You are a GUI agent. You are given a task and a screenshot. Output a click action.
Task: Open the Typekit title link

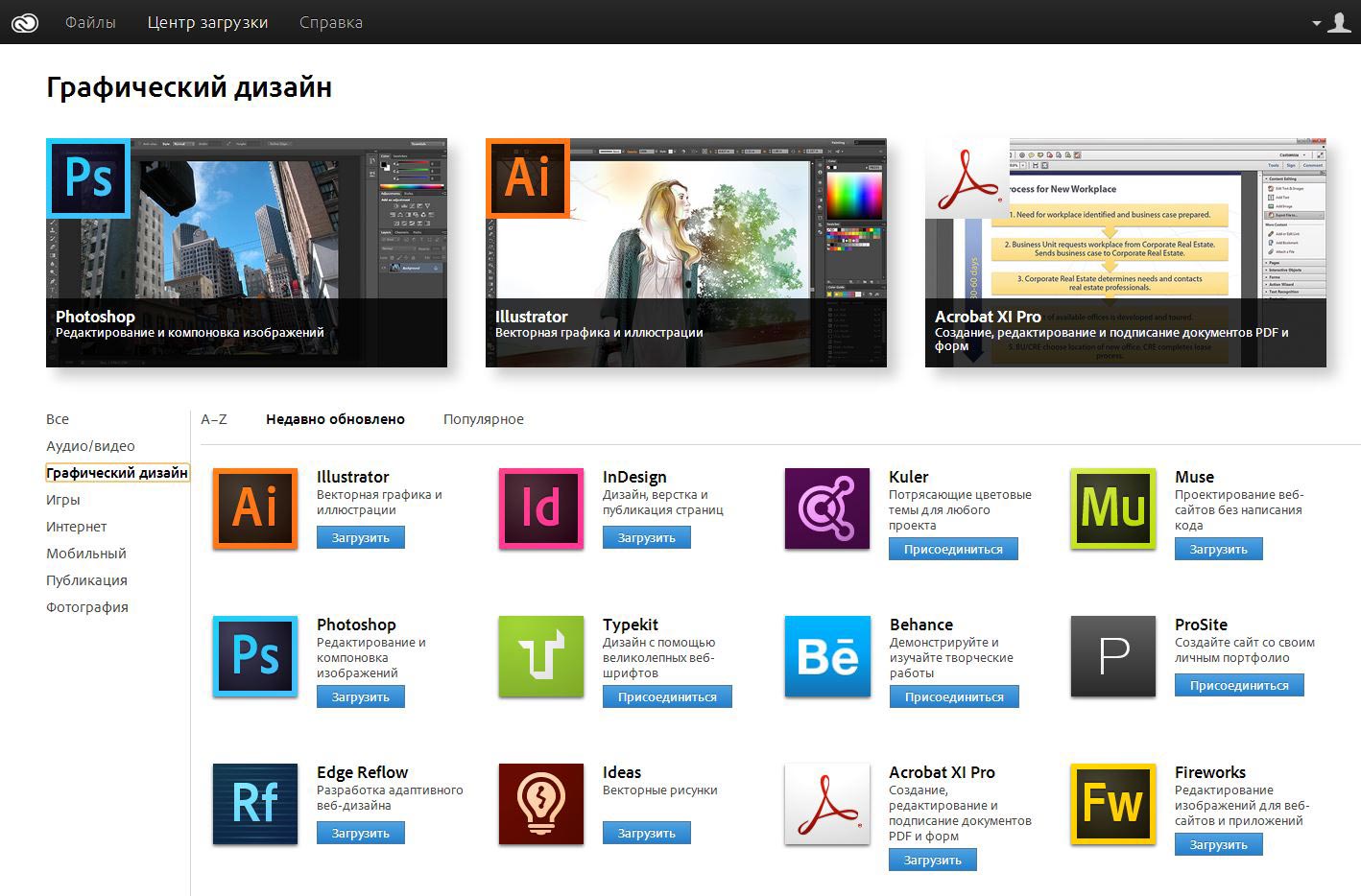[631, 625]
